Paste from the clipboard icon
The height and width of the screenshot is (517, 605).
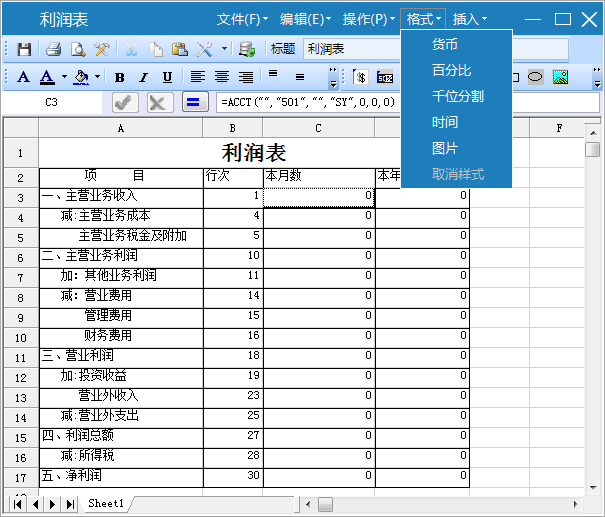[x=180, y=49]
